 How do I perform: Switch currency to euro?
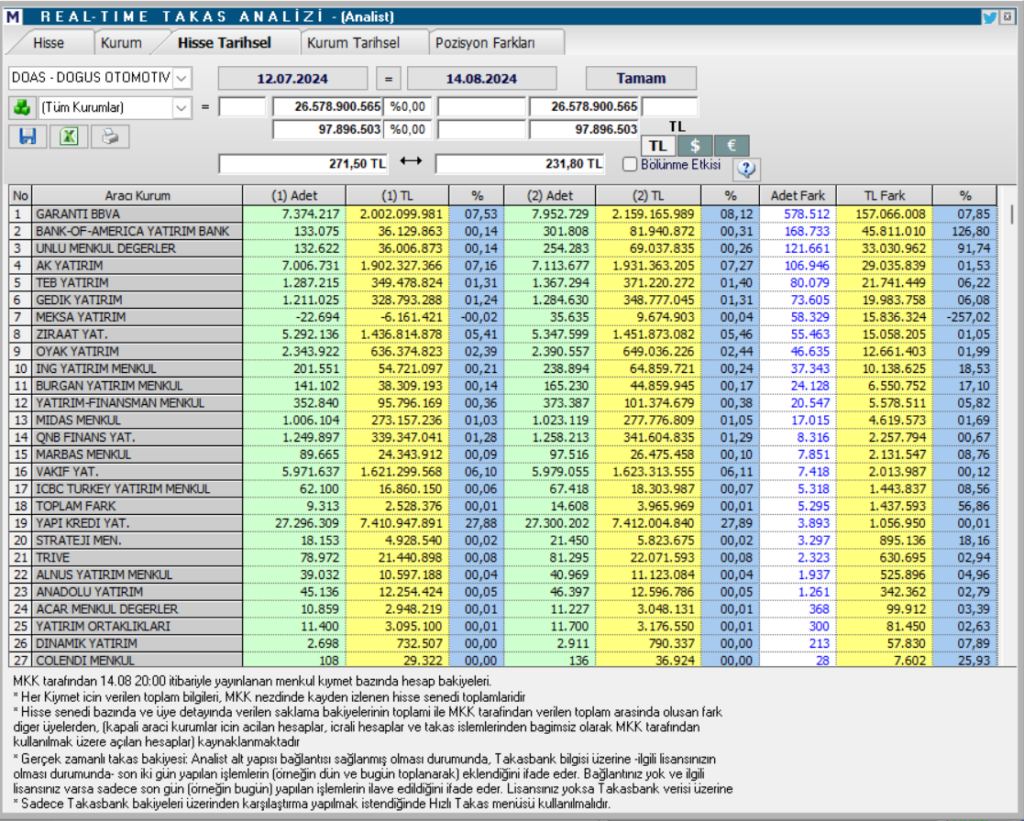731,146
